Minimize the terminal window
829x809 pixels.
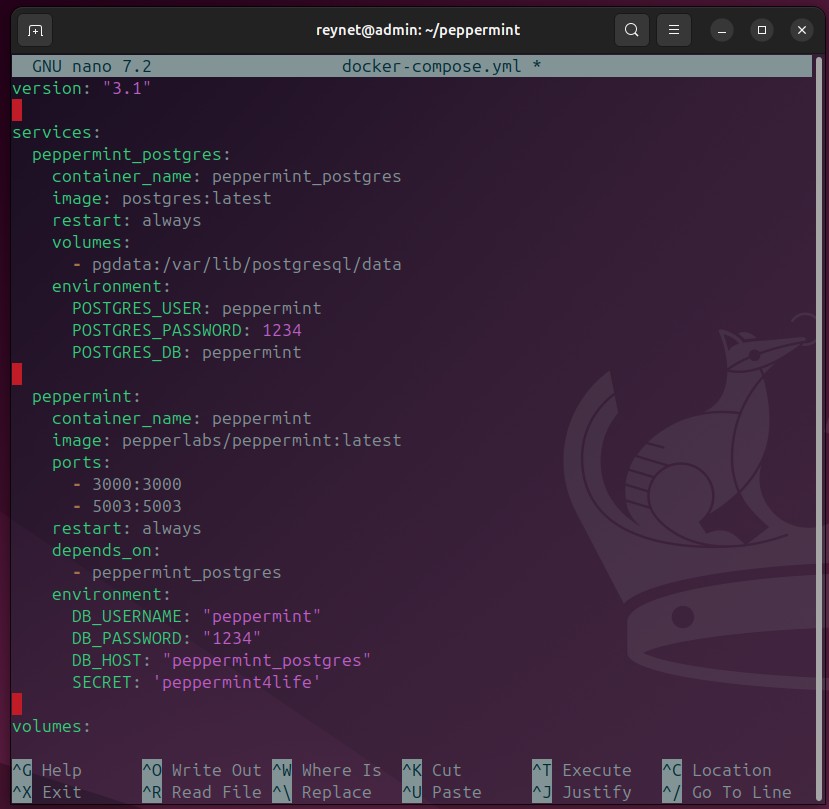point(722,30)
